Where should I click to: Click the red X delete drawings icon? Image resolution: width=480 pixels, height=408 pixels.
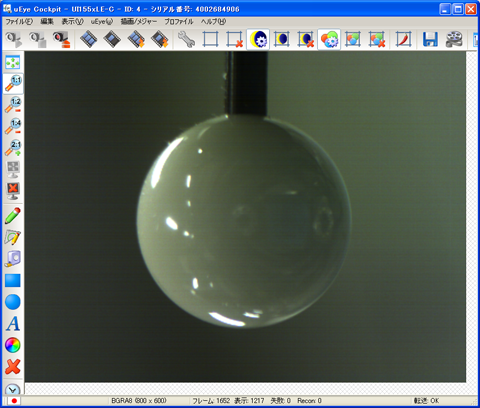[13, 367]
